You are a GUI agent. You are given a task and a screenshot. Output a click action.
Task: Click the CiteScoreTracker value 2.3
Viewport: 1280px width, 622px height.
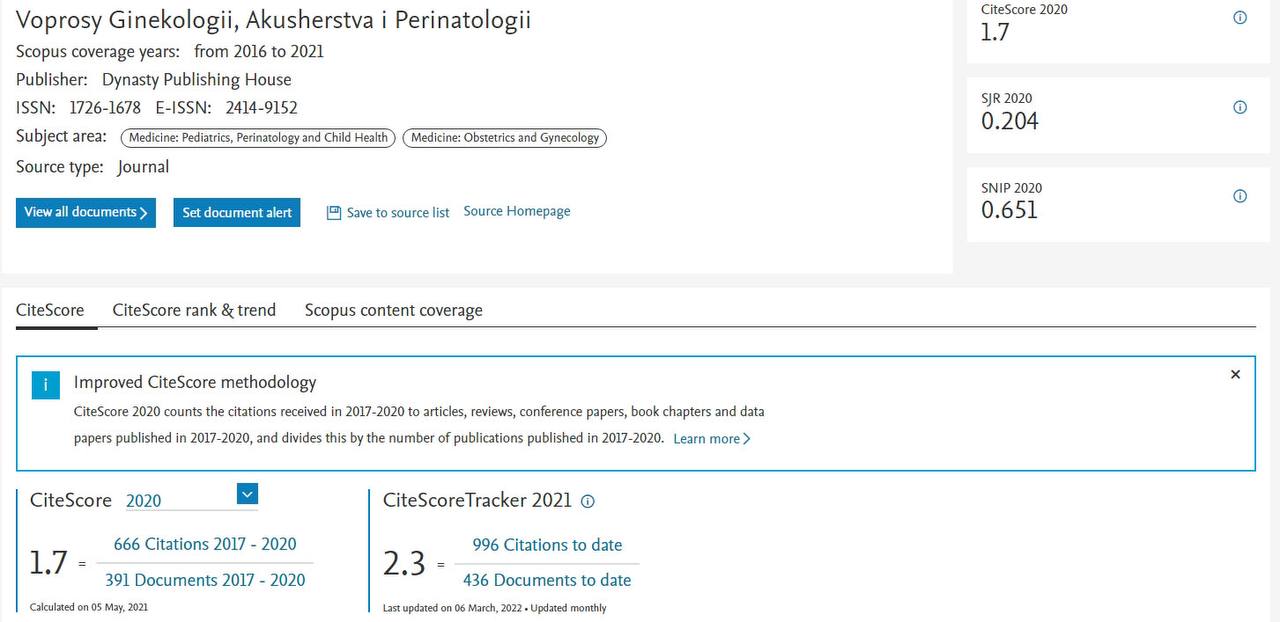tap(405, 564)
